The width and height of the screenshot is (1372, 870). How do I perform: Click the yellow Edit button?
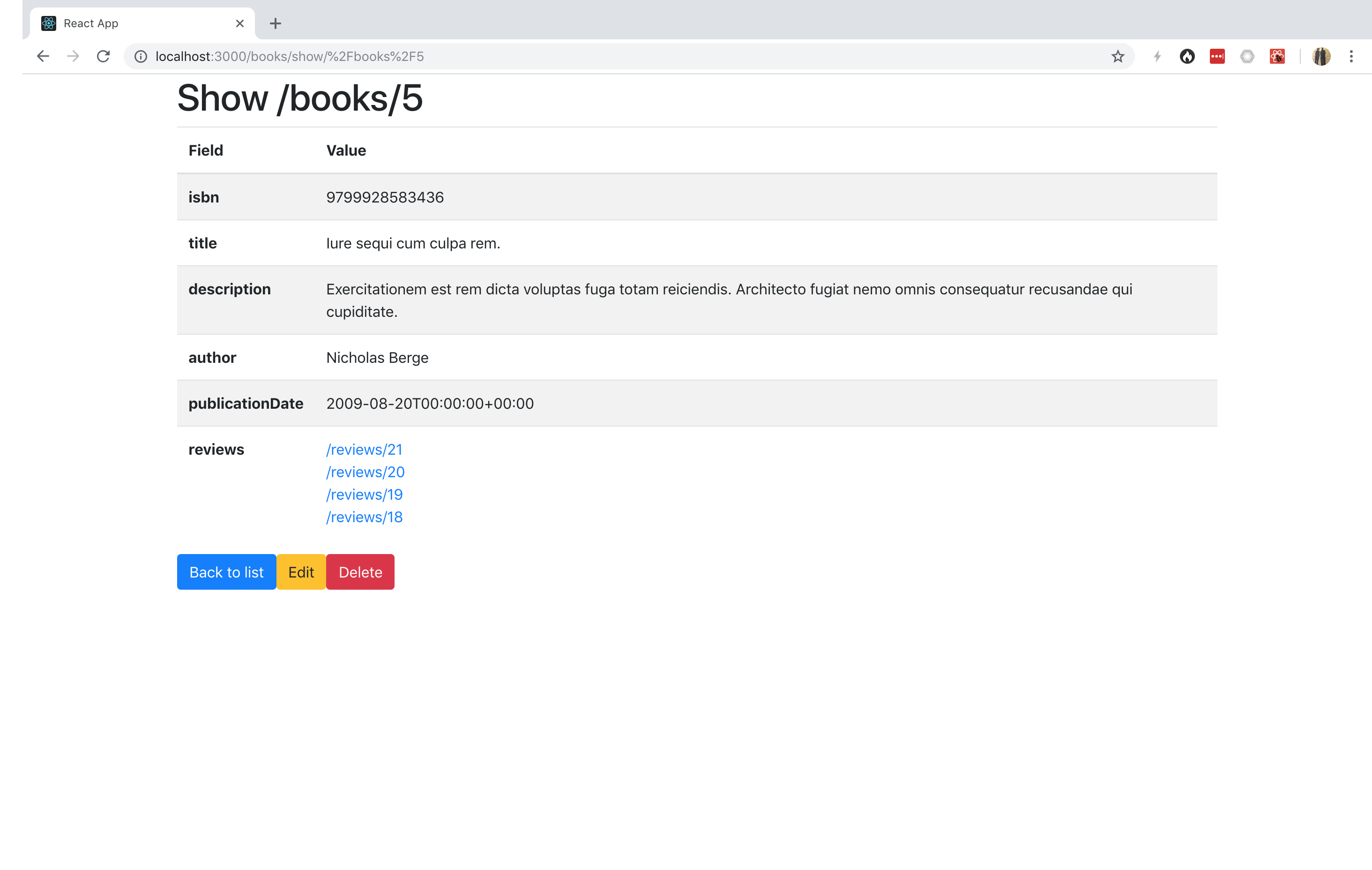(301, 572)
